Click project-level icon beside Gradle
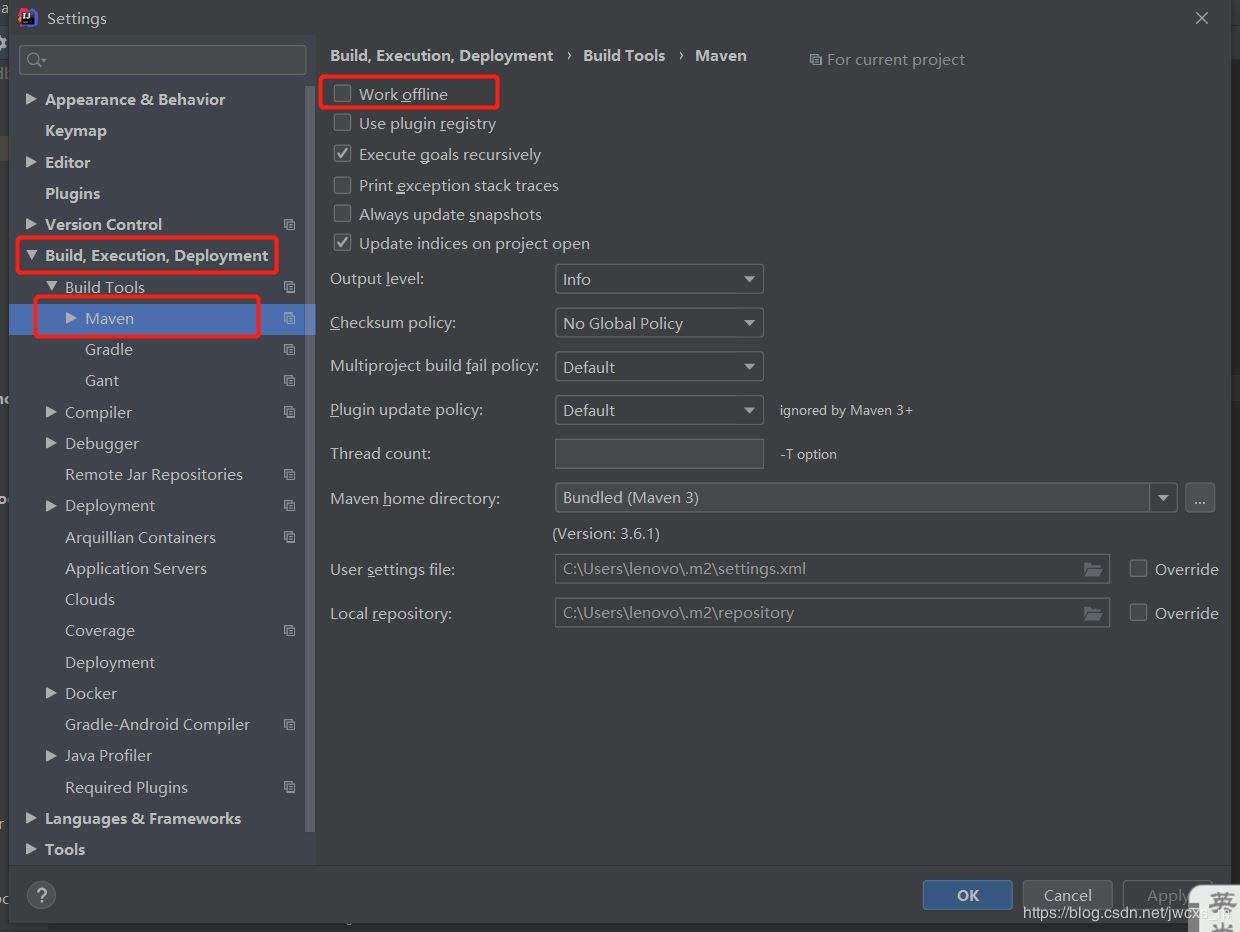The height and width of the screenshot is (932, 1240). point(289,350)
